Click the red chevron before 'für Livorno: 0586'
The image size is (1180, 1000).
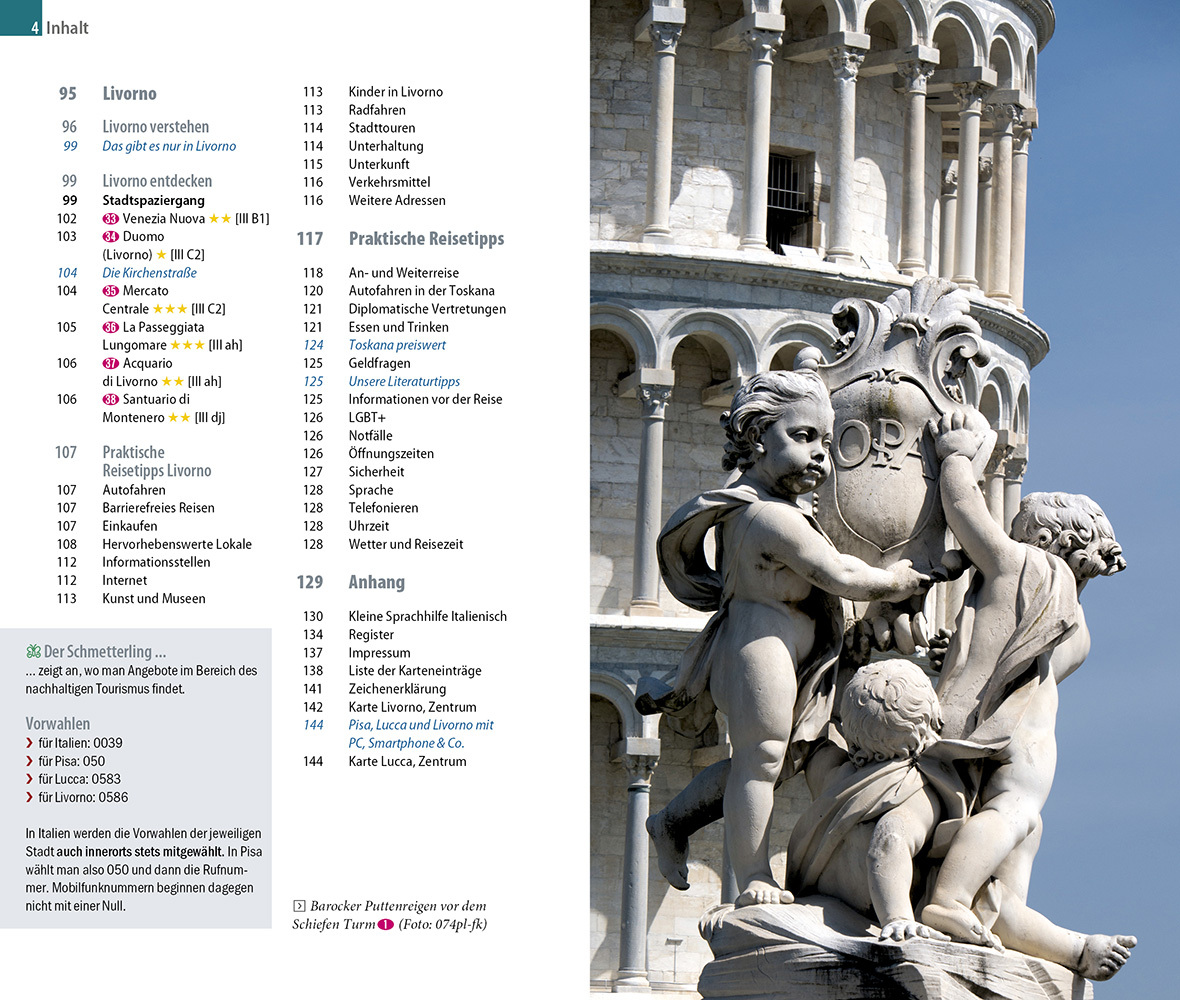[30, 797]
